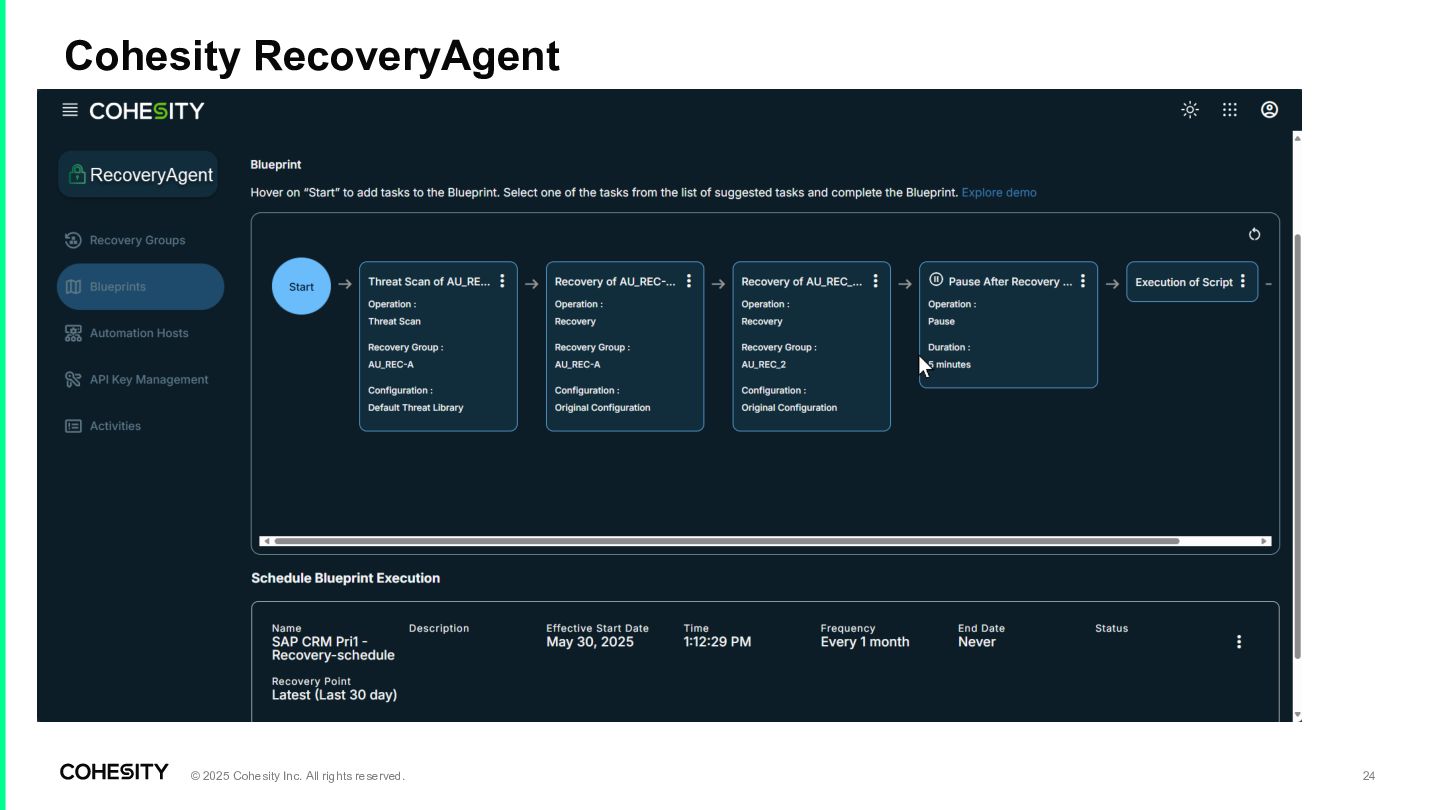Open the user profile icon

tap(1269, 110)
